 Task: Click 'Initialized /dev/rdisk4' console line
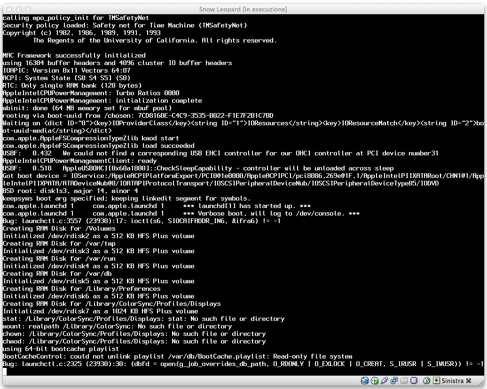(98, 266)
